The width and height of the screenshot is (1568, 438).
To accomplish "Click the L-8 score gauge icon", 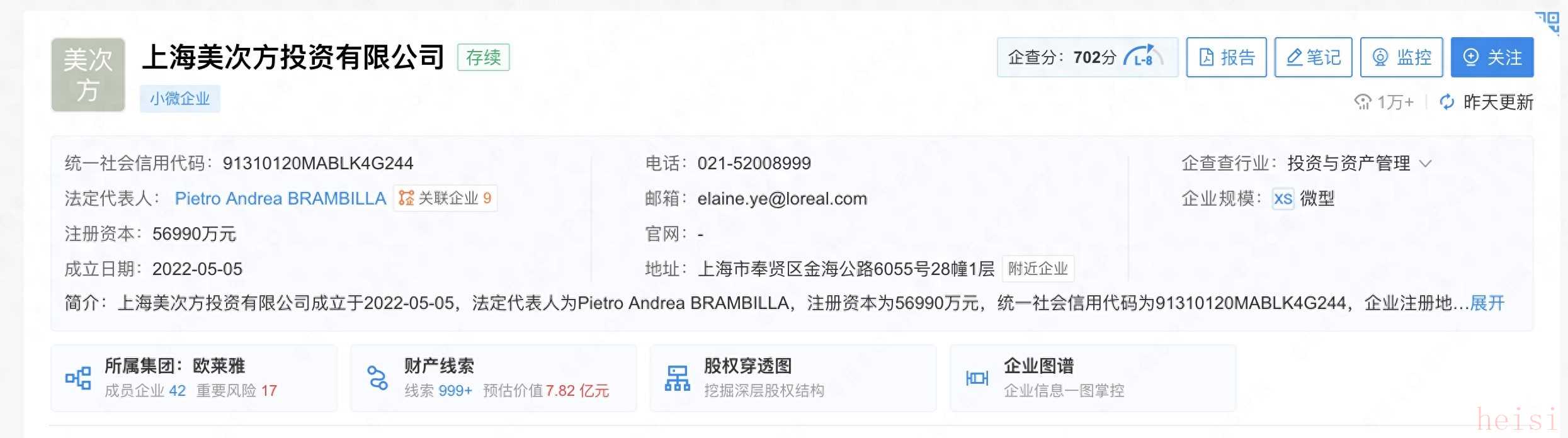I will (1143, 57).
